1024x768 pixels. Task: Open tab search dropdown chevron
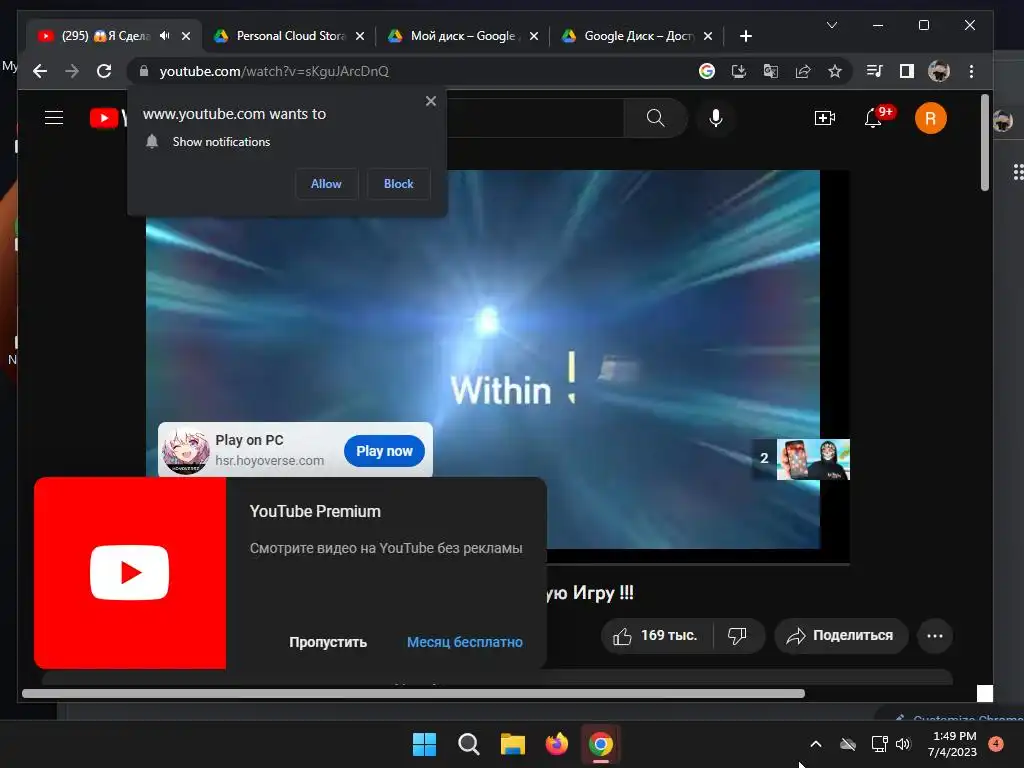(x=832, y=25)
